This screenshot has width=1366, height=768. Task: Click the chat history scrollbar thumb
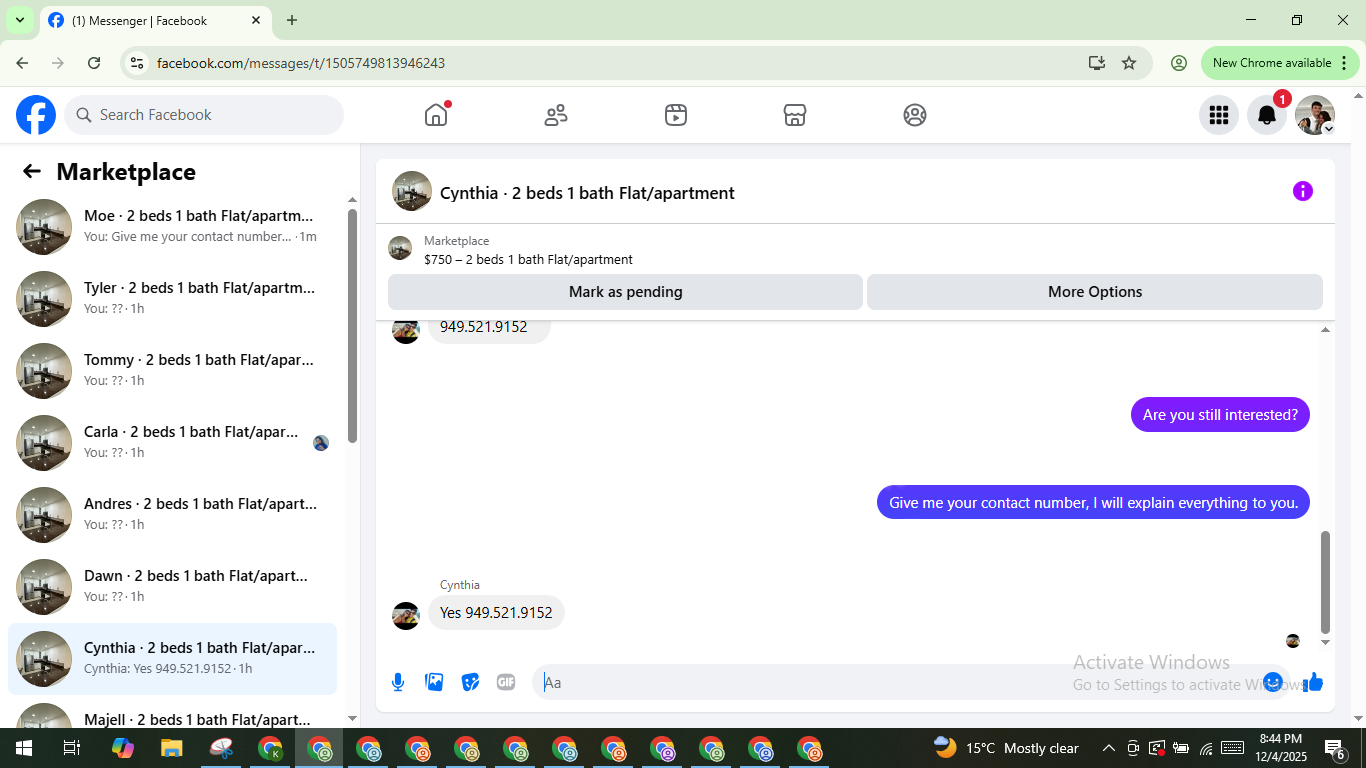click(x=1326, y=582)
